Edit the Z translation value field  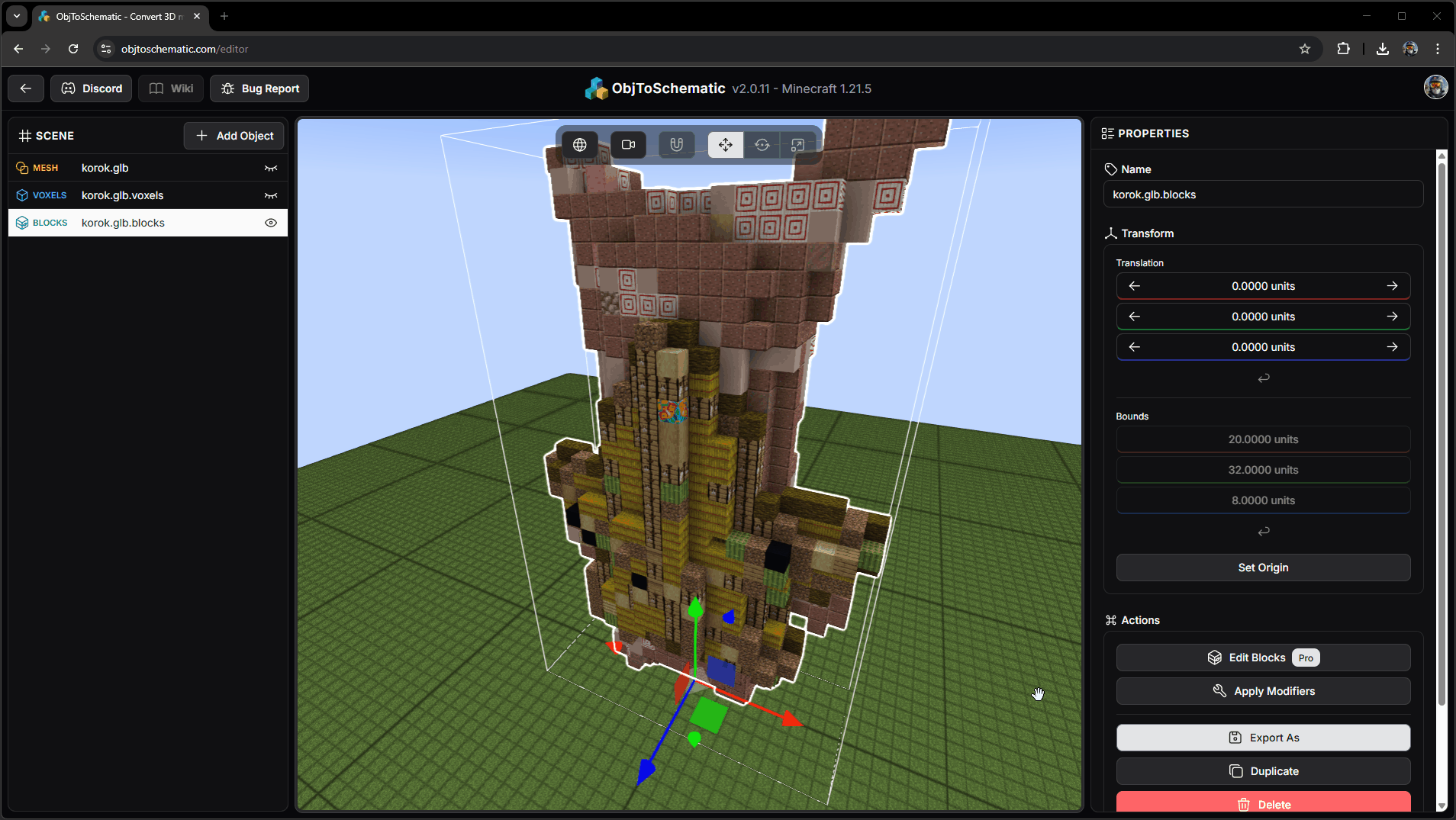click(x=1263, y=347)
